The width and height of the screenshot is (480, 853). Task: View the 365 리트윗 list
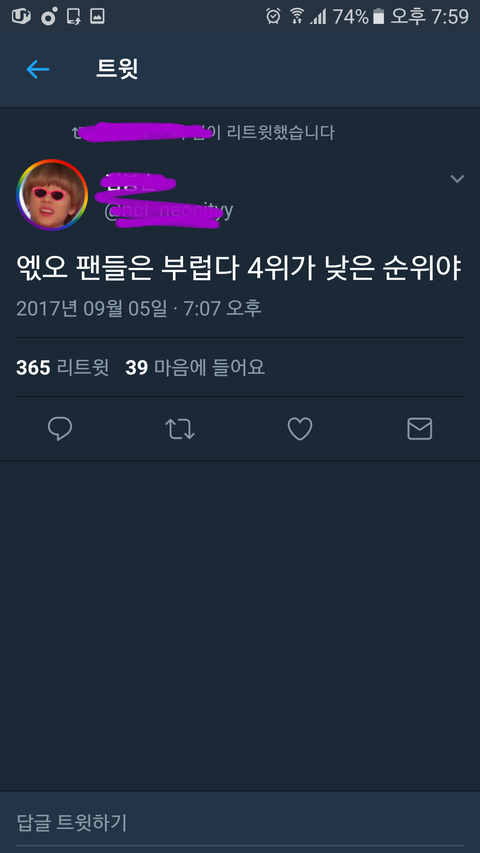(63, 368)
